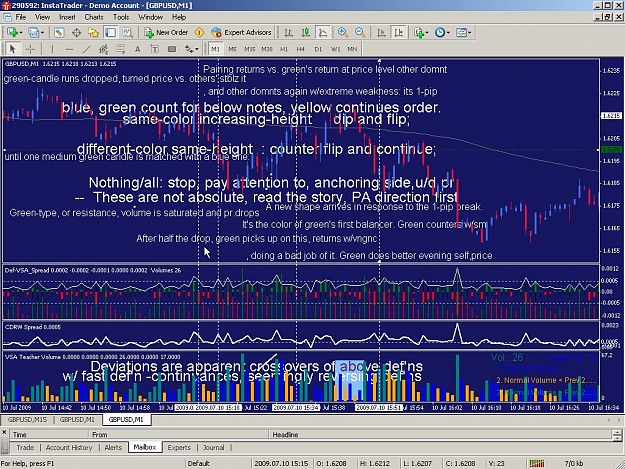The height and width of the screenshot is (469, 625).
Task: Open the Profiles toolbar icon
Action: 33,32
